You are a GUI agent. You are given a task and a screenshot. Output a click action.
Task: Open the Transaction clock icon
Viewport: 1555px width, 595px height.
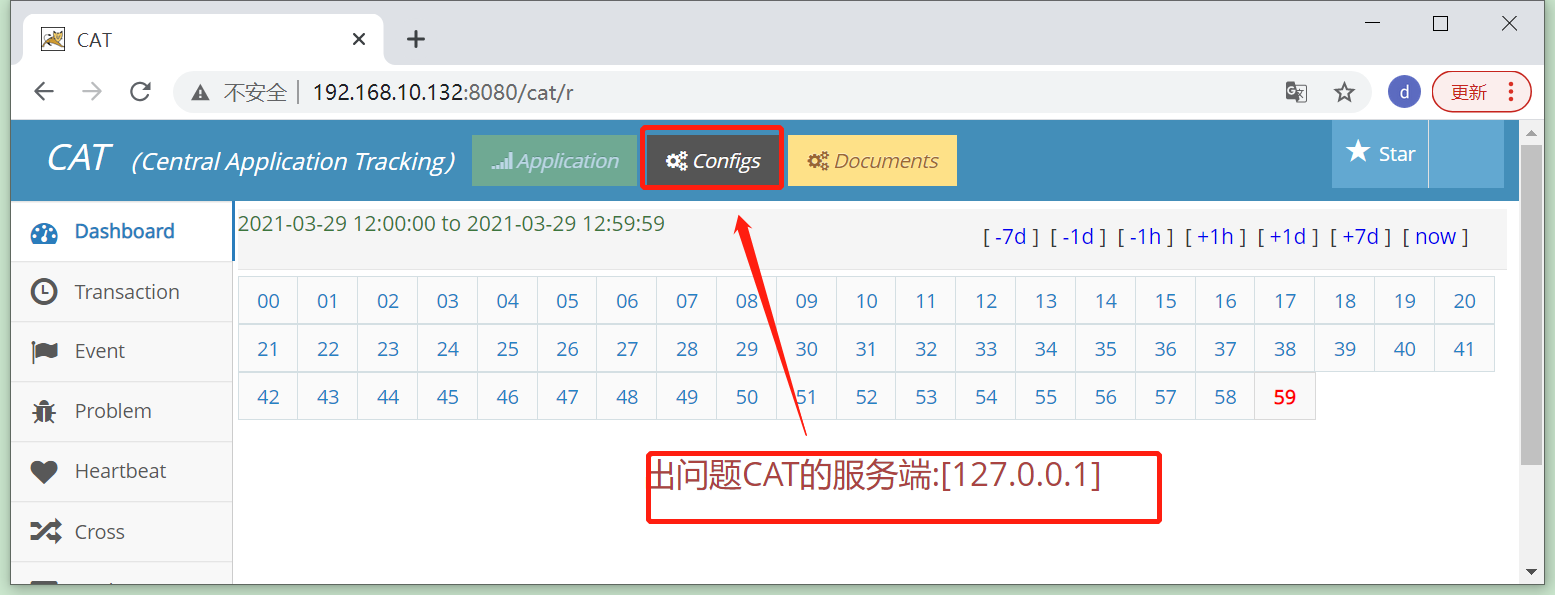click(44, 291)
